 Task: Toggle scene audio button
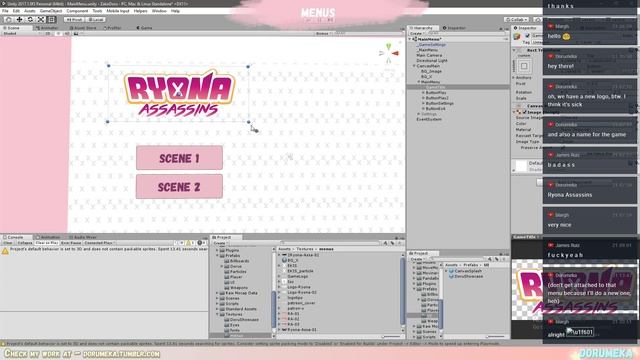(67, 33)
